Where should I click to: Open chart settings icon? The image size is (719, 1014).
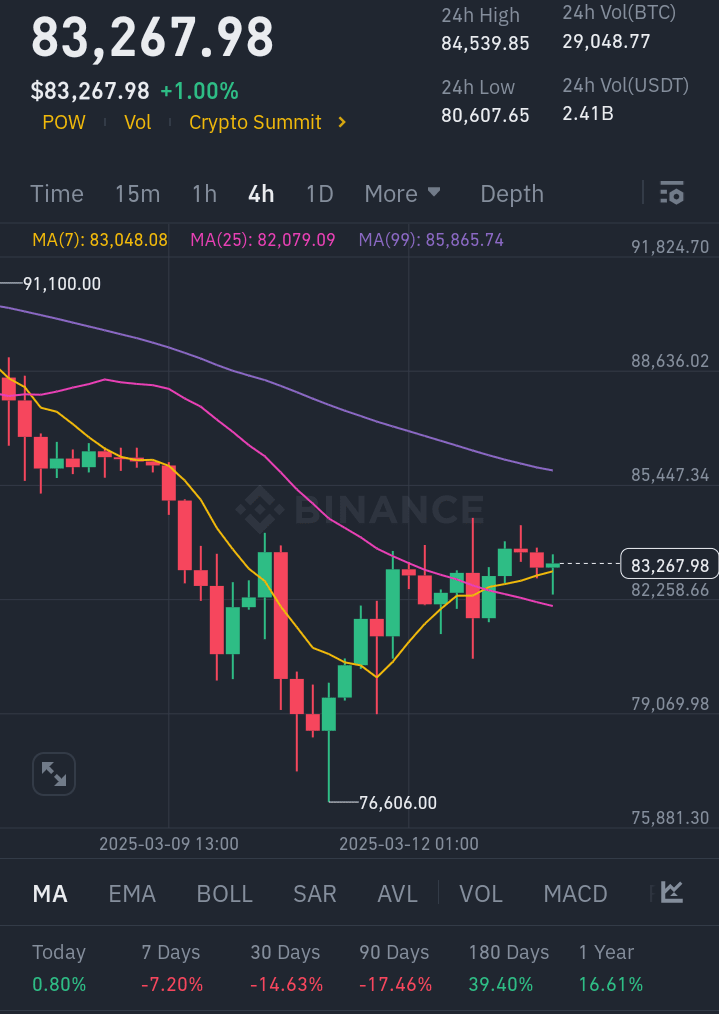point(672,193)
